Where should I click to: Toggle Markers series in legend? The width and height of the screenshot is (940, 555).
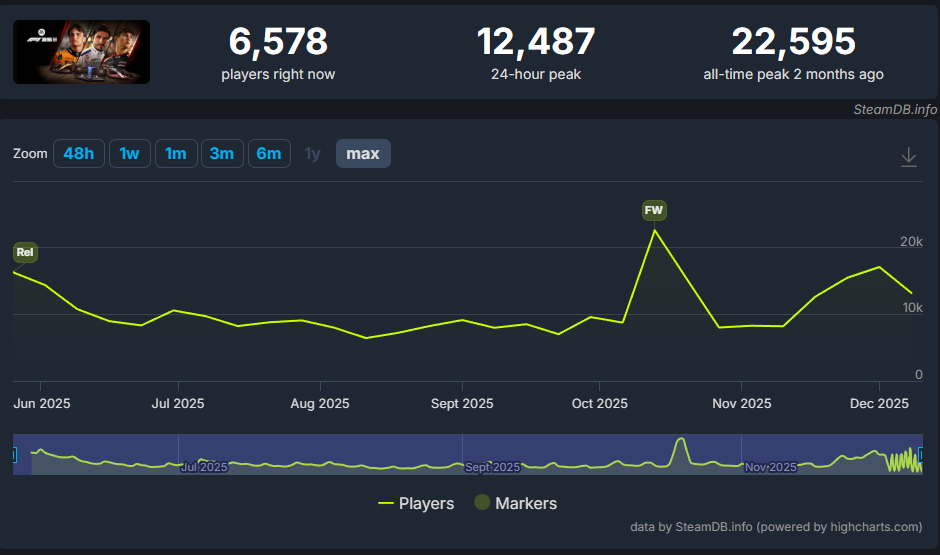(515, 503)
